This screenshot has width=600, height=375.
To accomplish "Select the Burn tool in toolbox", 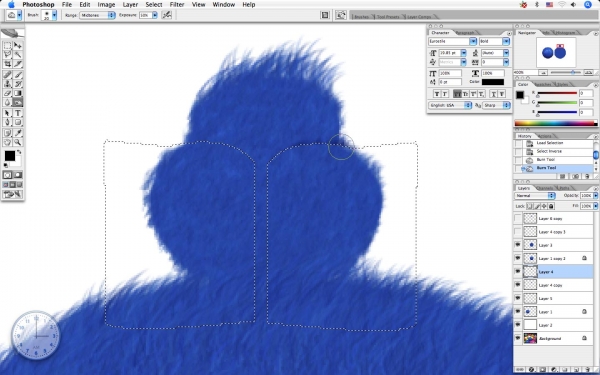I will pos(18,102).
